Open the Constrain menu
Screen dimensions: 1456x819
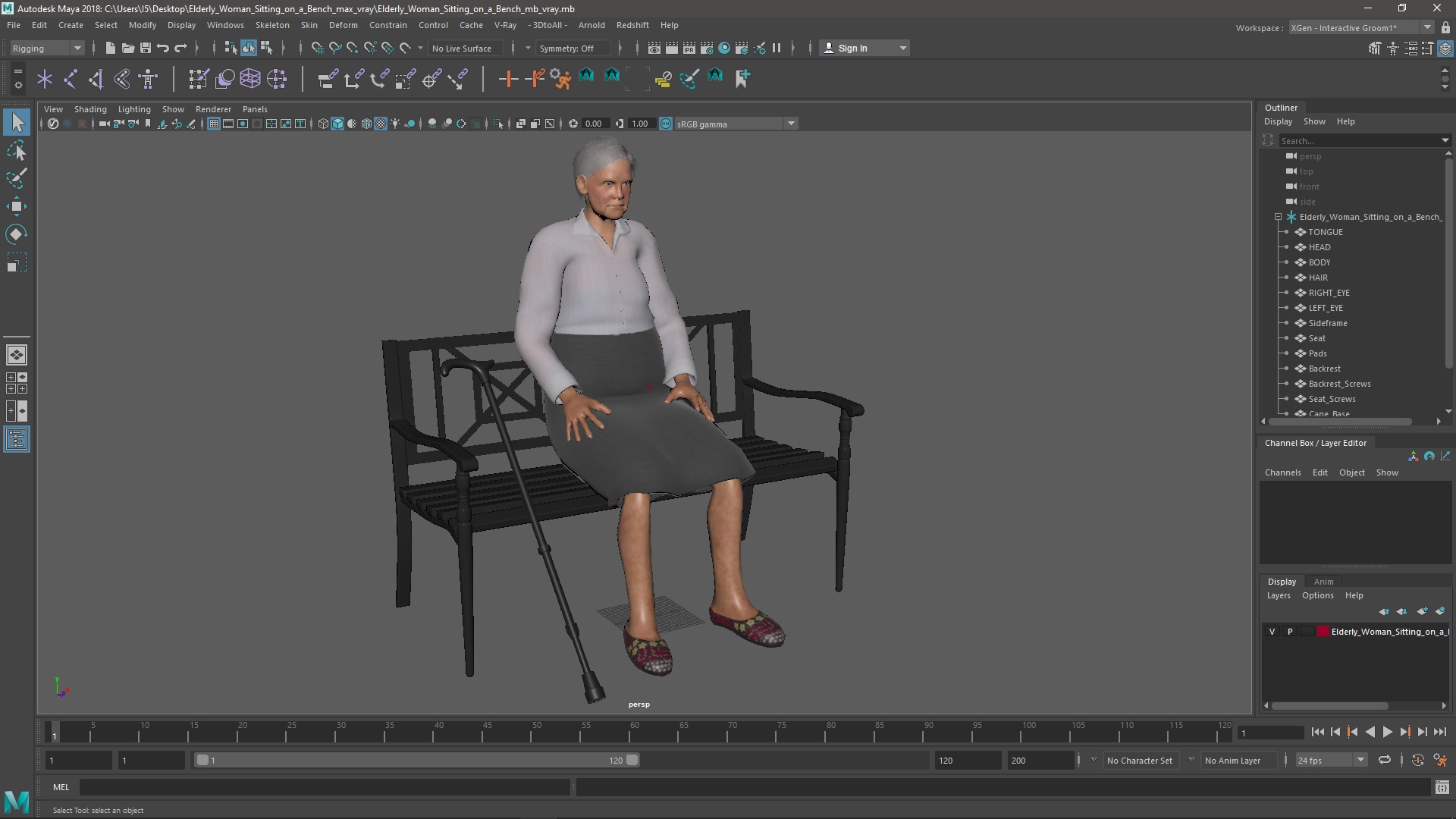(x=388, y=25)
